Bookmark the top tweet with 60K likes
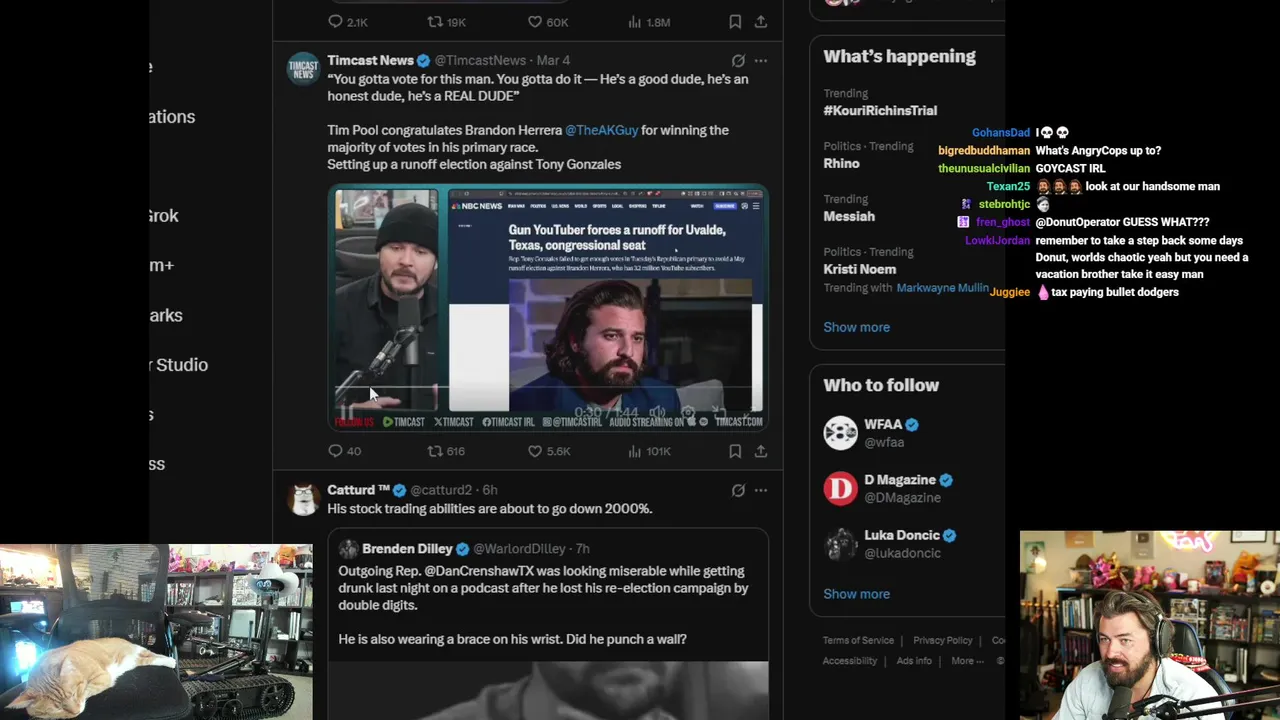 [735, 22]
